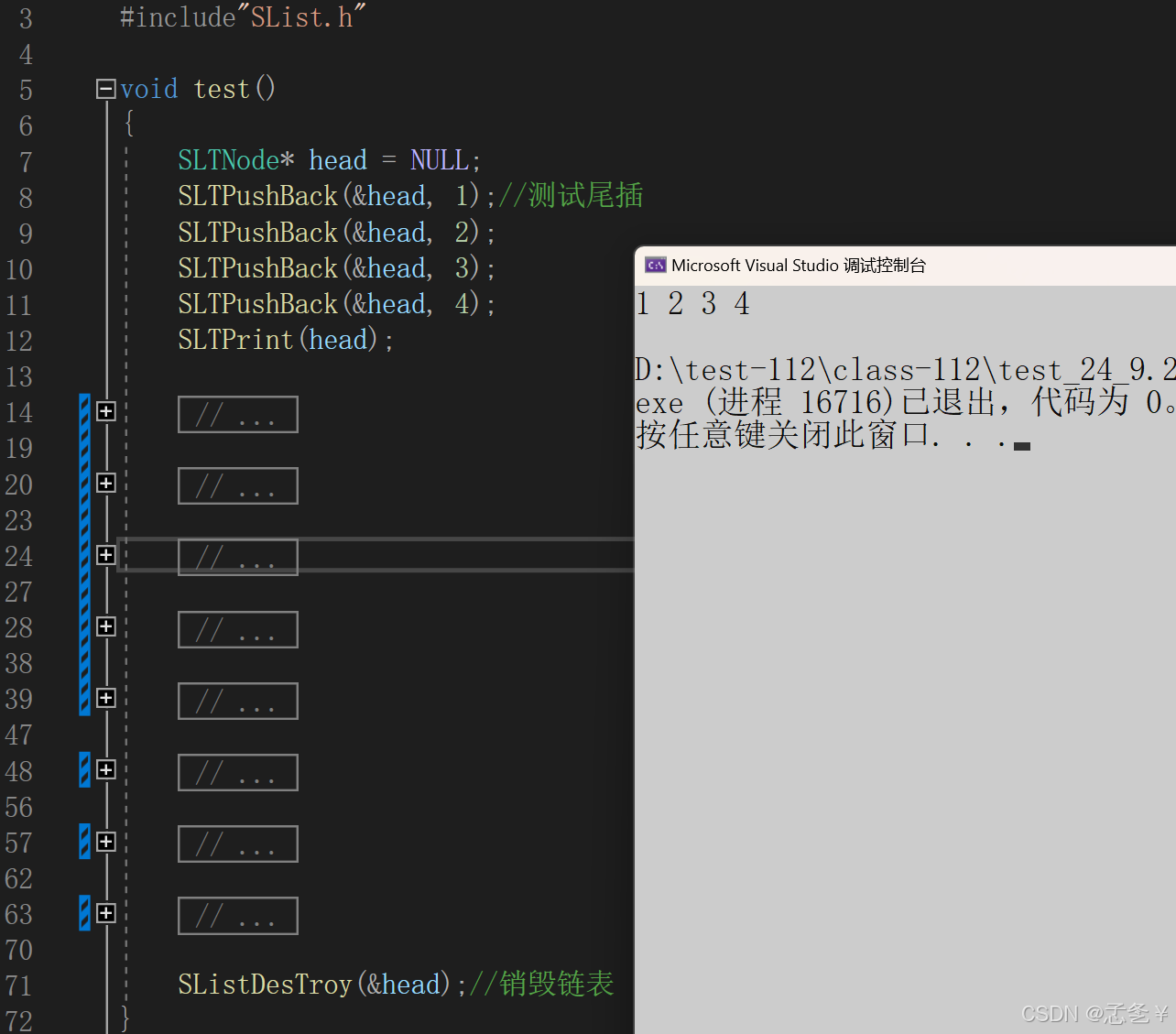Expand collapsed comment block at line 48
Screen dimensions: 1176x1034
coord(106,769)
